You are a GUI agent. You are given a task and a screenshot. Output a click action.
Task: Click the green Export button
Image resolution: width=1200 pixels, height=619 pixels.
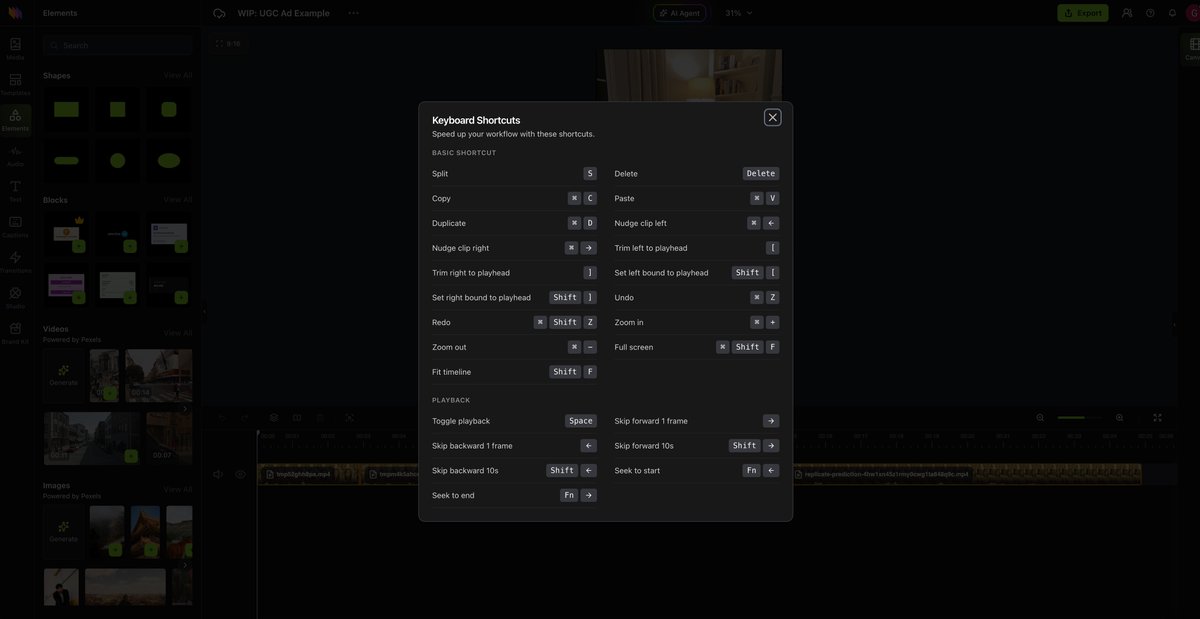coord(1083,13)
